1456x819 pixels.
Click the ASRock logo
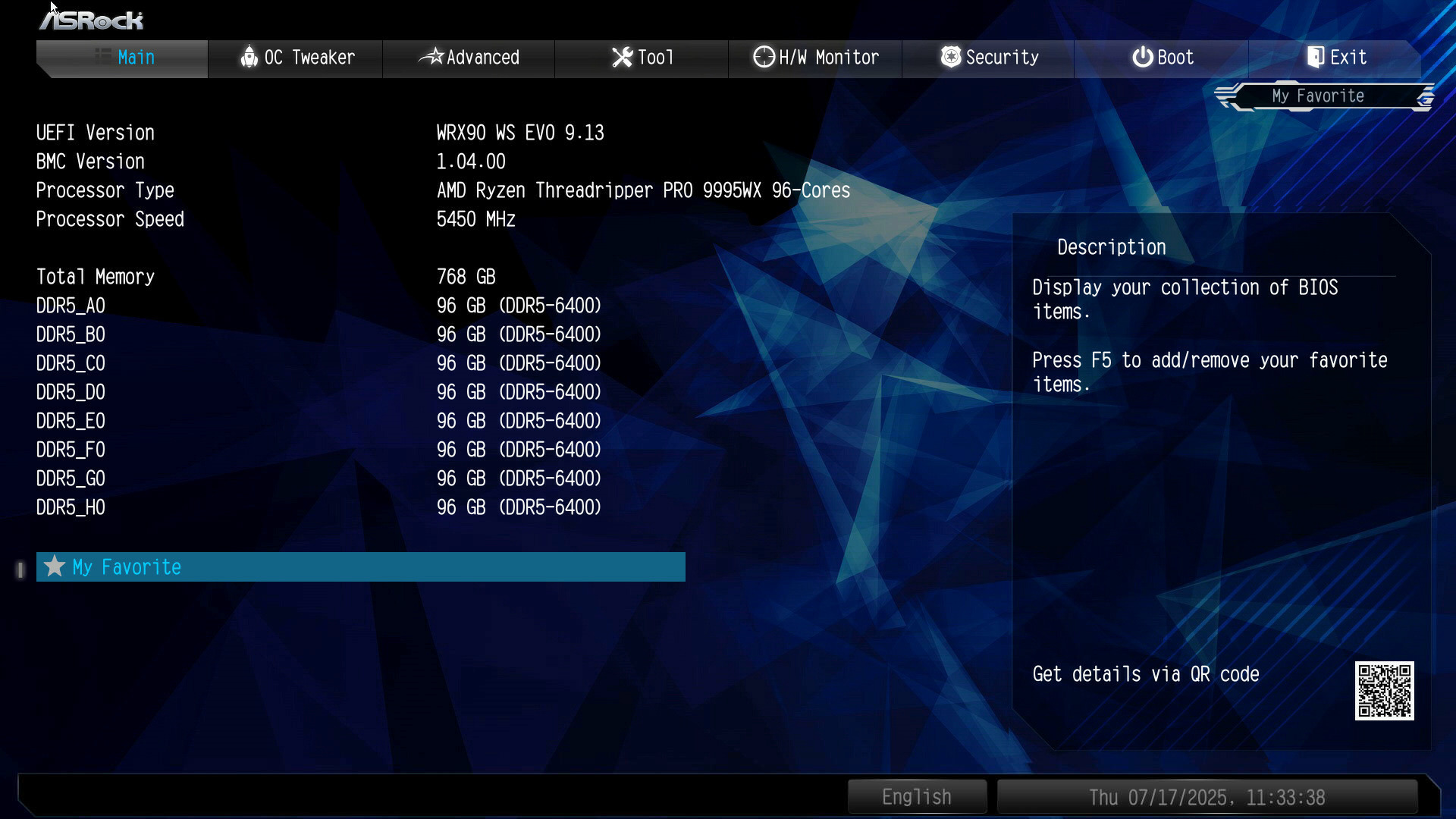pyautogui.click(x=92, y=20)
